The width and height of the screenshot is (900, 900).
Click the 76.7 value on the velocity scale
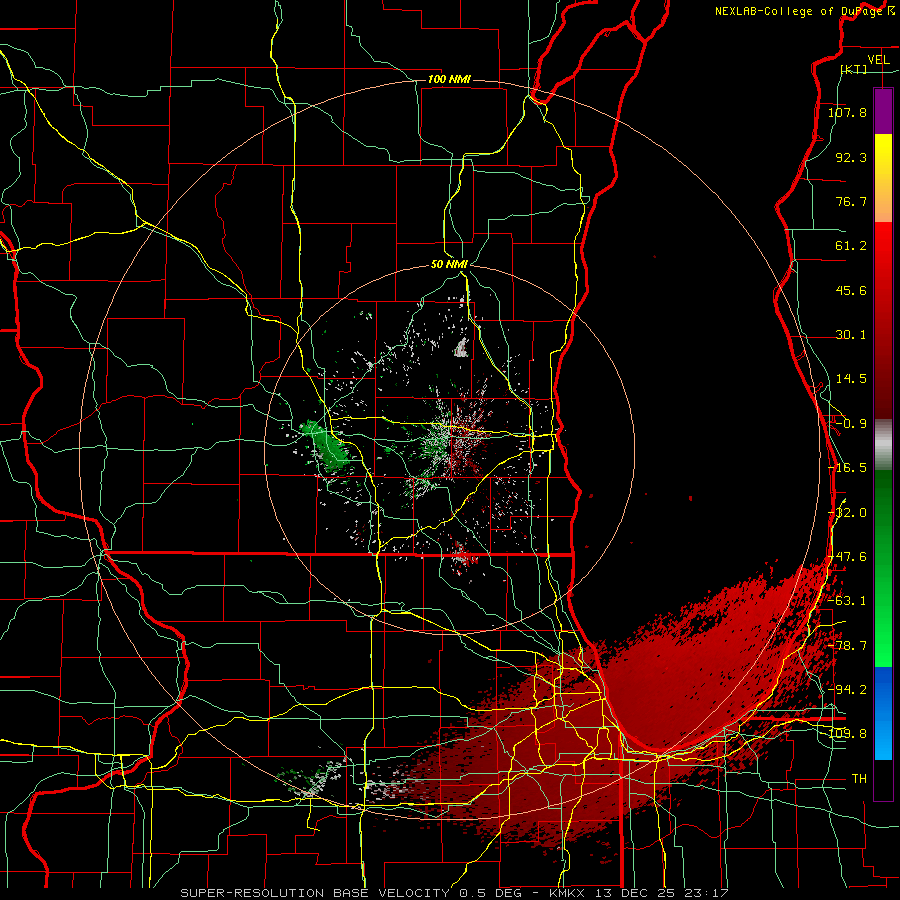click(x=851, y=201)
